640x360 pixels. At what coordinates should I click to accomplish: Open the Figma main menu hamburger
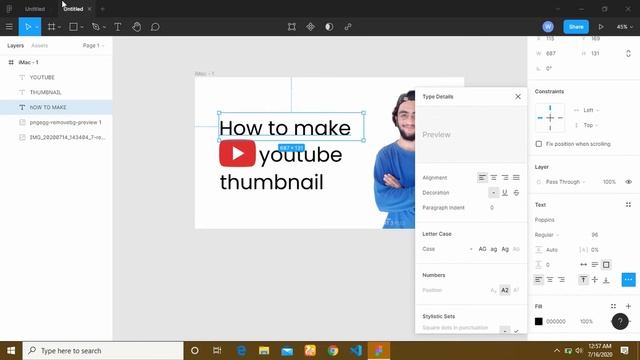coord(9,27)
